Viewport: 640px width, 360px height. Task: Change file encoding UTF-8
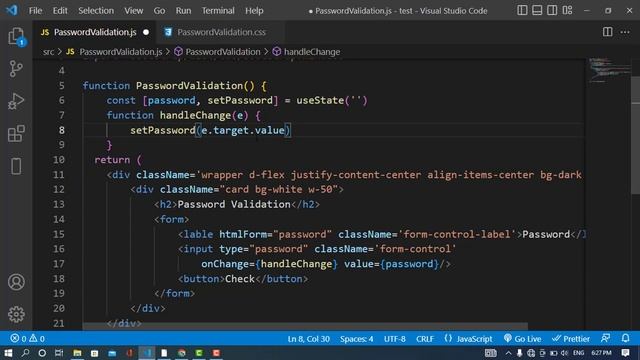point(394,339)
